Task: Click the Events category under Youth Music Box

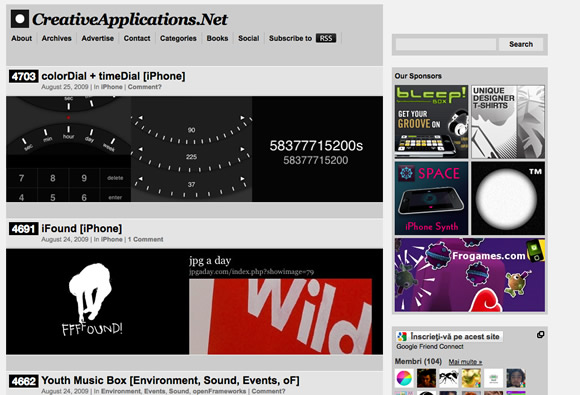Action: click(155, 391)
